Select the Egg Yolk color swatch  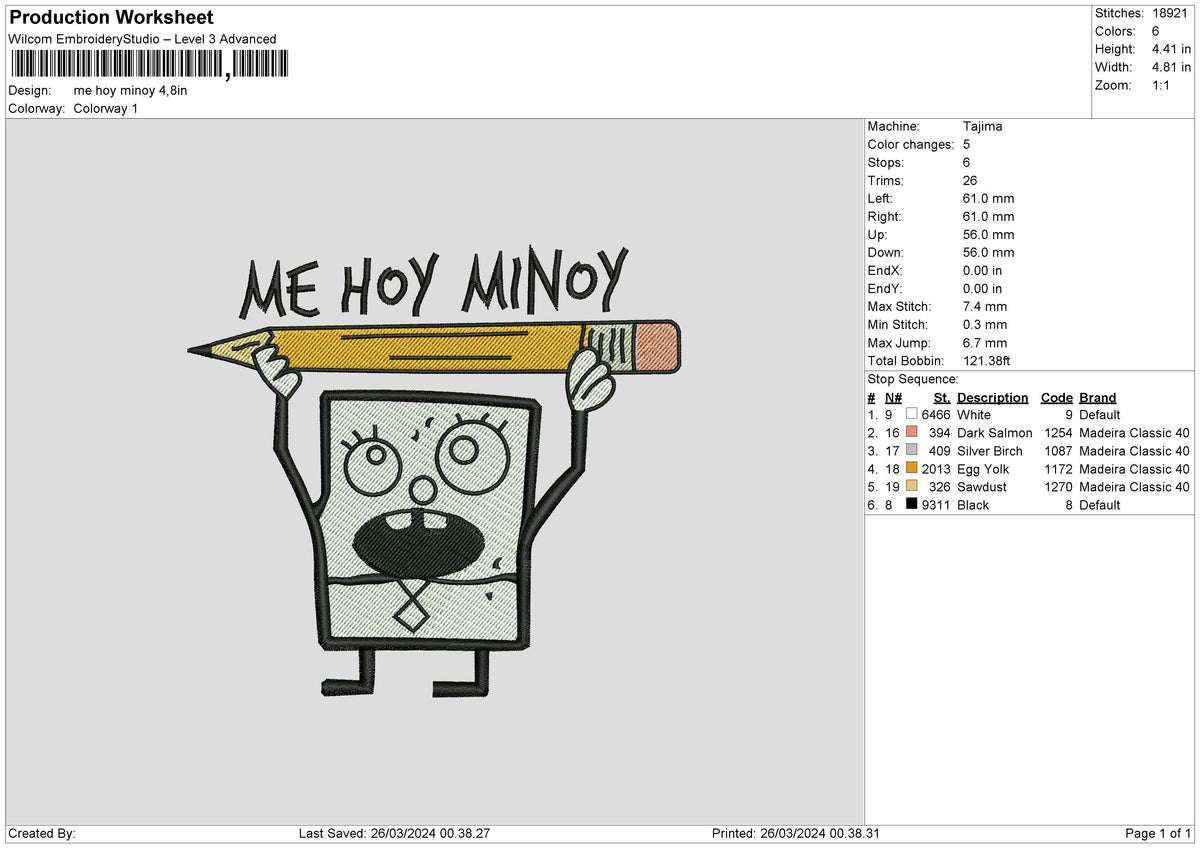911,468
